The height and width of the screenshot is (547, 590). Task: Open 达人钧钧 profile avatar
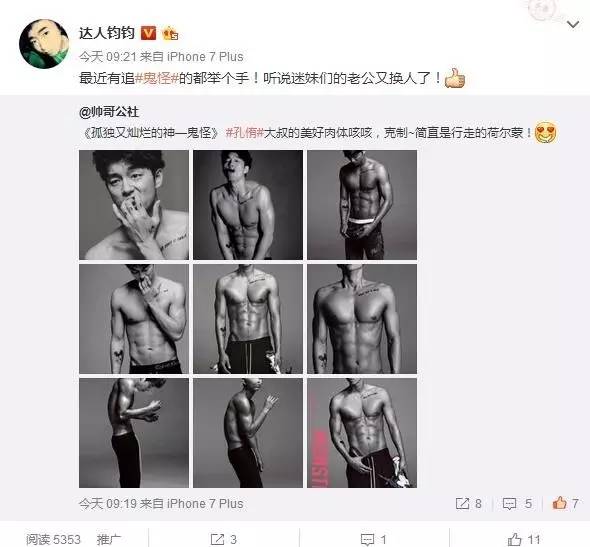(x=44, y=44)
